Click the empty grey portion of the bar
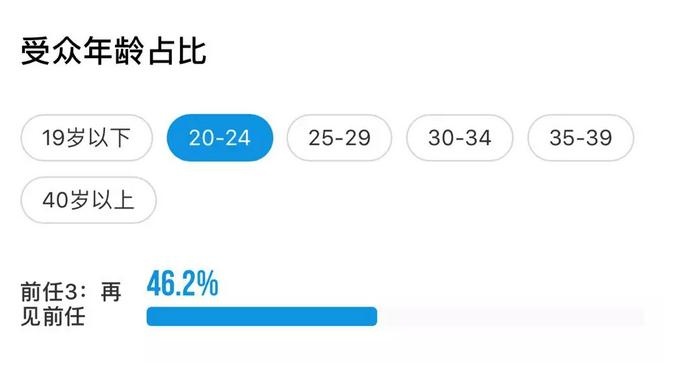Image resolution: width=674 pixels, height=389 pixels. click(x=511, y=316)
